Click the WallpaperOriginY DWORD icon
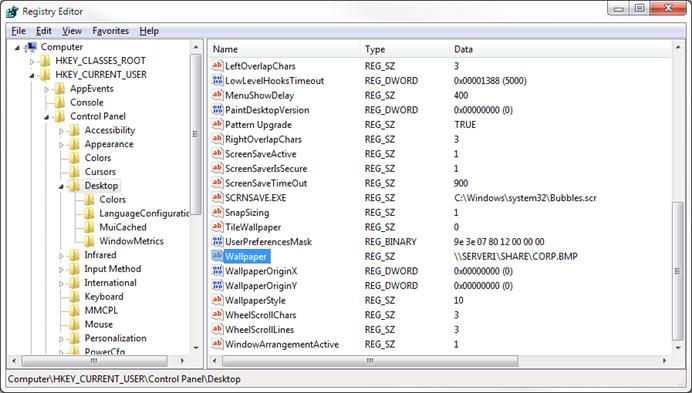Viewport: 692px width, 393px height. tap(217, 285)
